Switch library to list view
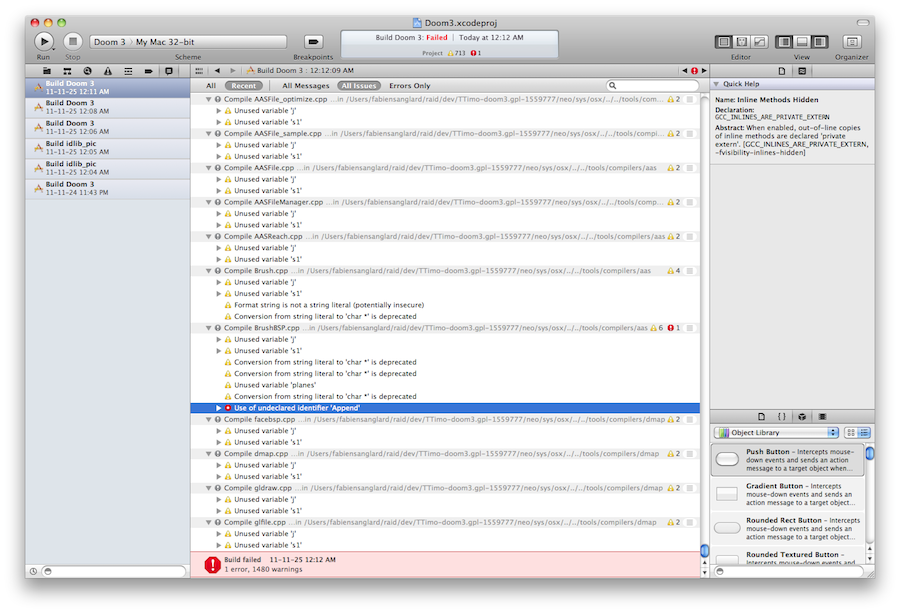The height and width of the screenshot is (613, 900). pos(864,433)
